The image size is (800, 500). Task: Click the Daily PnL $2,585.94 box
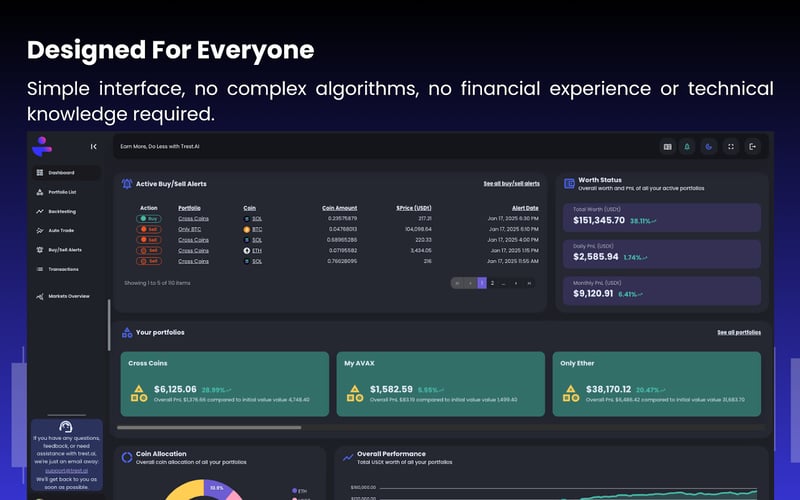(x=662, y=254)
